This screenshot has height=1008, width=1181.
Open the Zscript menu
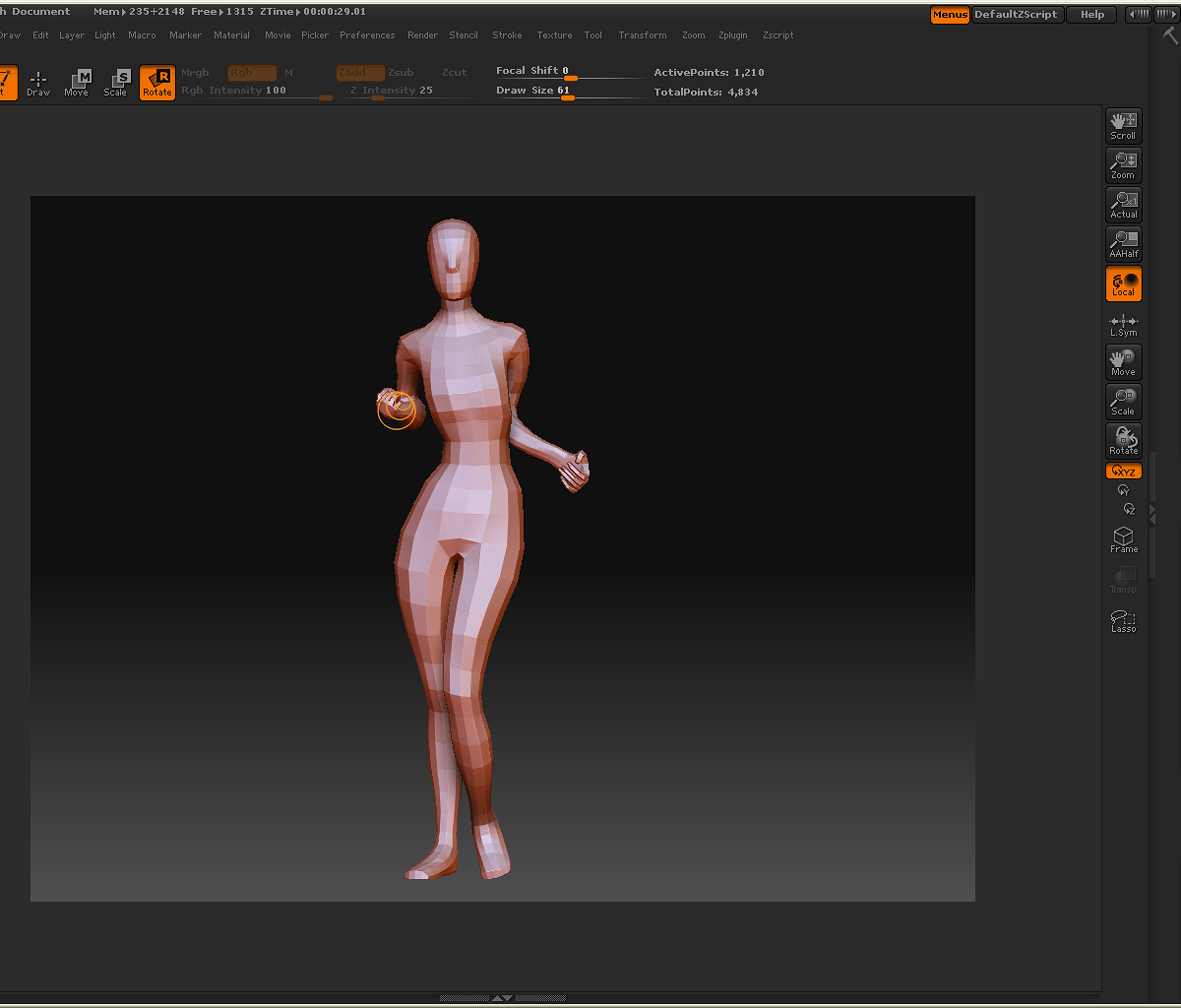click(x=778, y=35)
